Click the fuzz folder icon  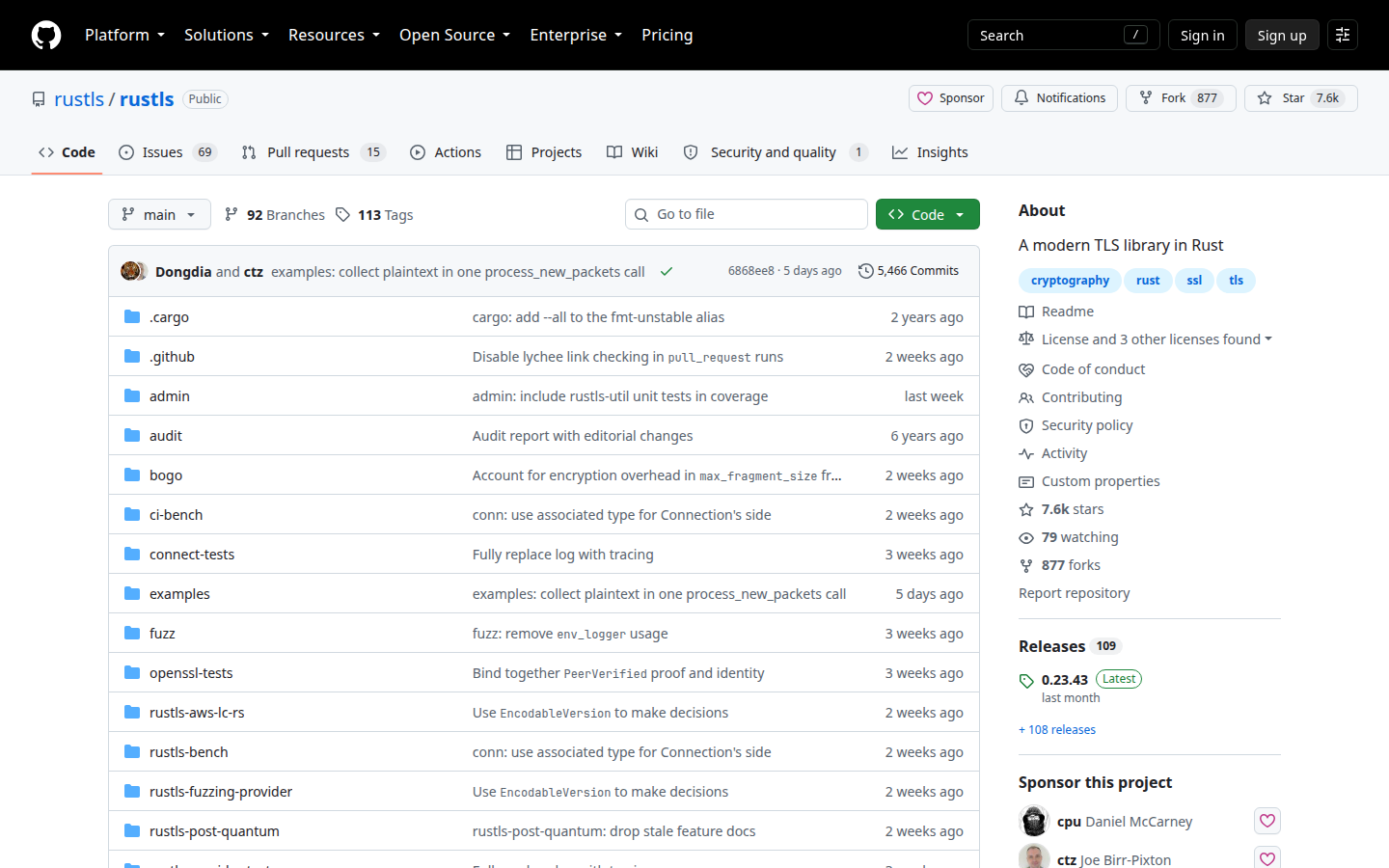click(132, 633)
